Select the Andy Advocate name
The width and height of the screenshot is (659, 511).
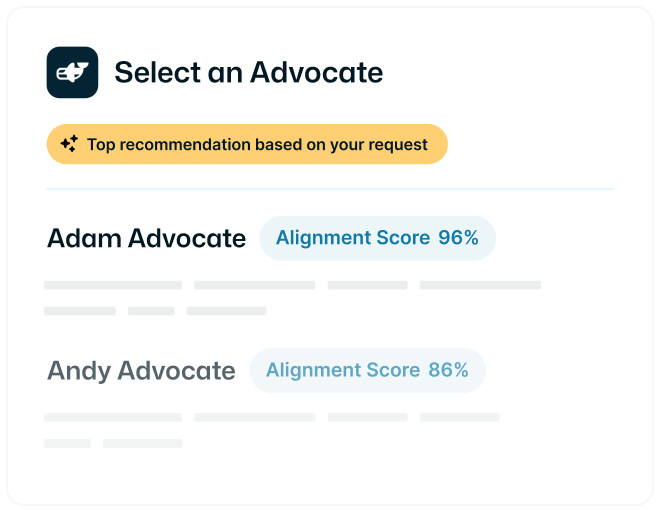pos(141,371)
